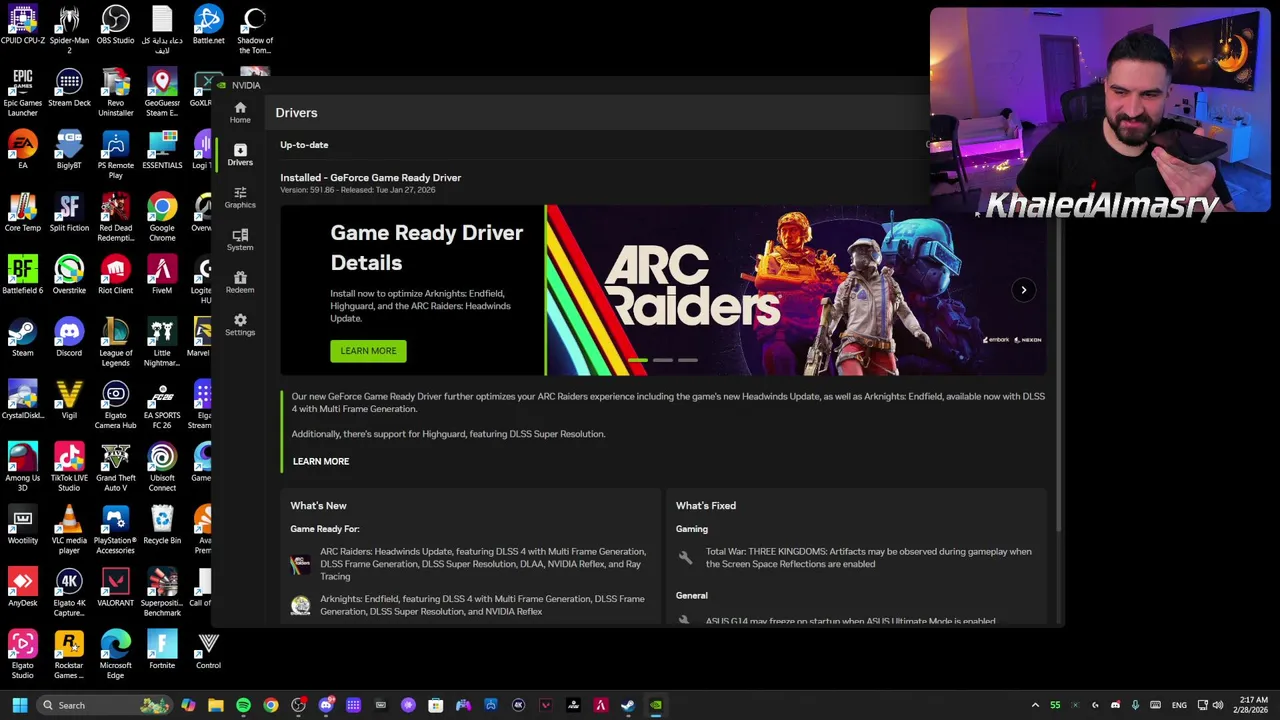Open NVIDIA app taskbar icon
1280x720 pixels.
pyautogui.click(x=655, y=705)
